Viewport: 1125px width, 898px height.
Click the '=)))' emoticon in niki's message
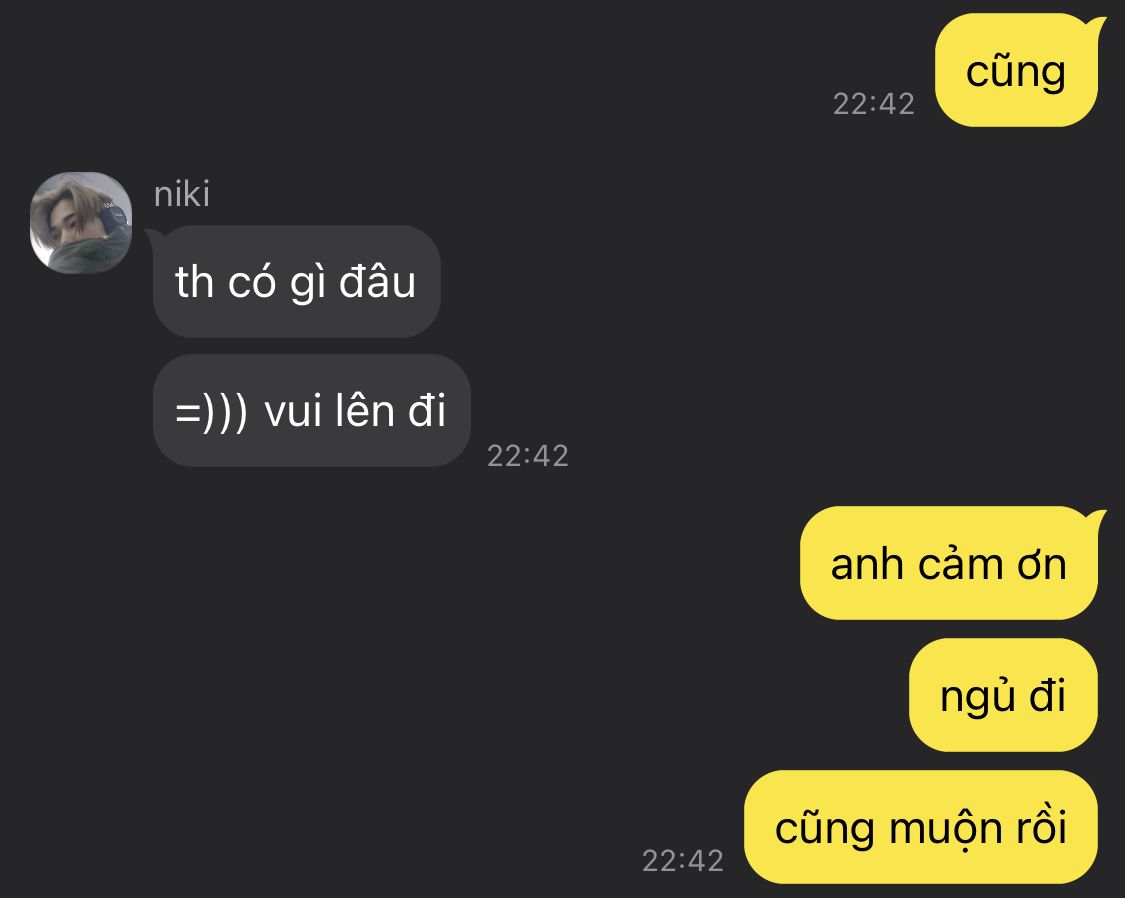[212, 412]
